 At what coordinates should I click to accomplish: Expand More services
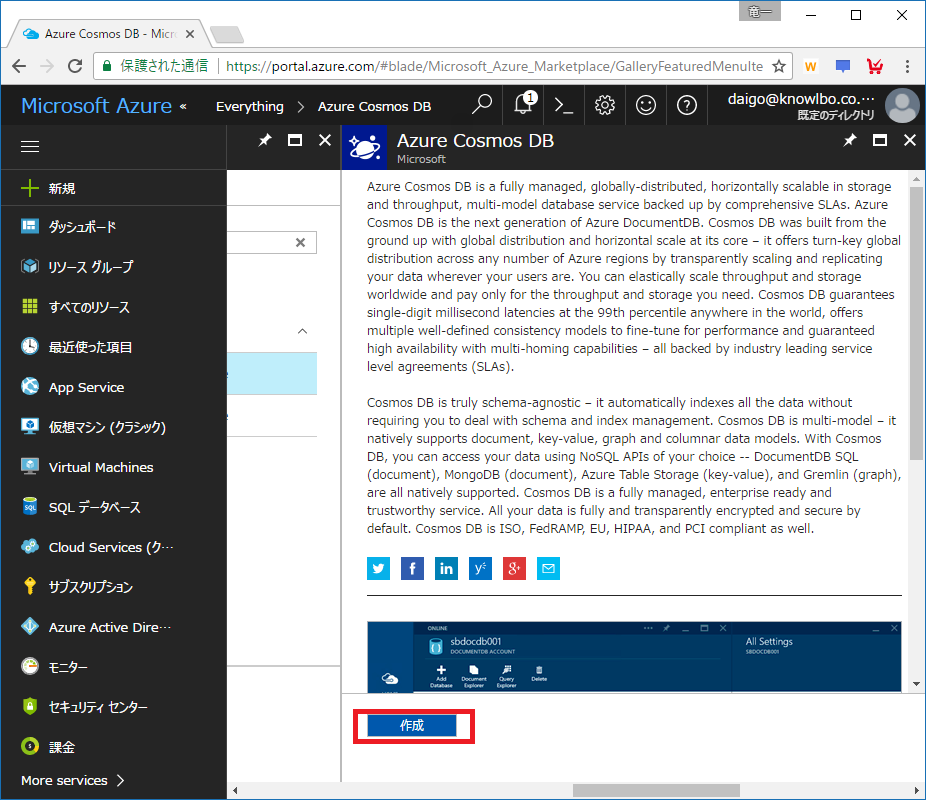(73, 781)
